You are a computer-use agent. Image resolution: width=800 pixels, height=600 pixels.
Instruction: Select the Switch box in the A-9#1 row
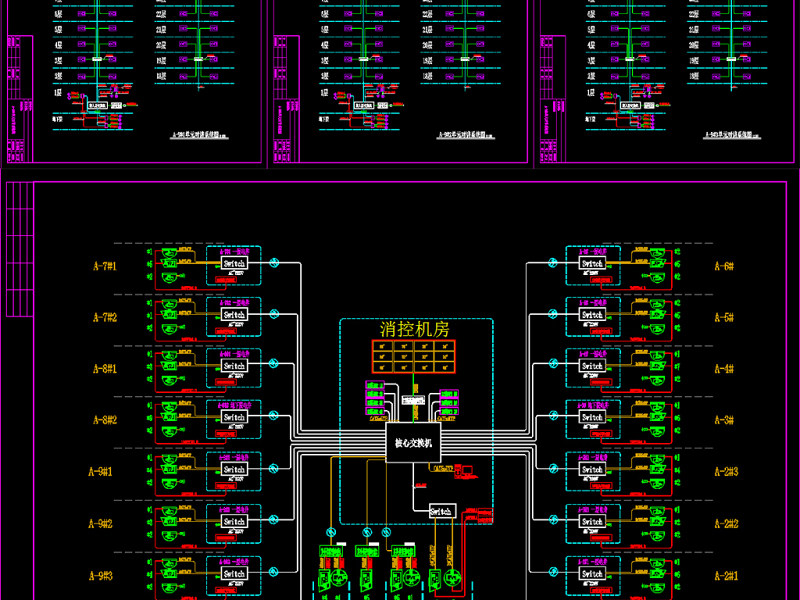point(234,469)
